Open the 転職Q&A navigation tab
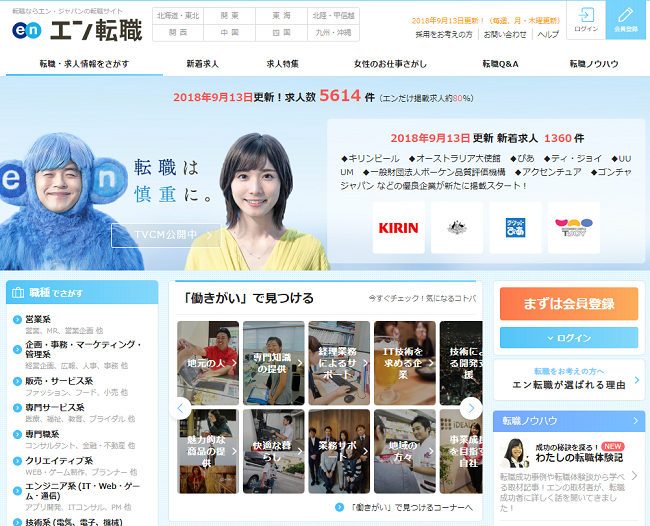650x526 pixels. pyautogui.click(x=500, y=64)
